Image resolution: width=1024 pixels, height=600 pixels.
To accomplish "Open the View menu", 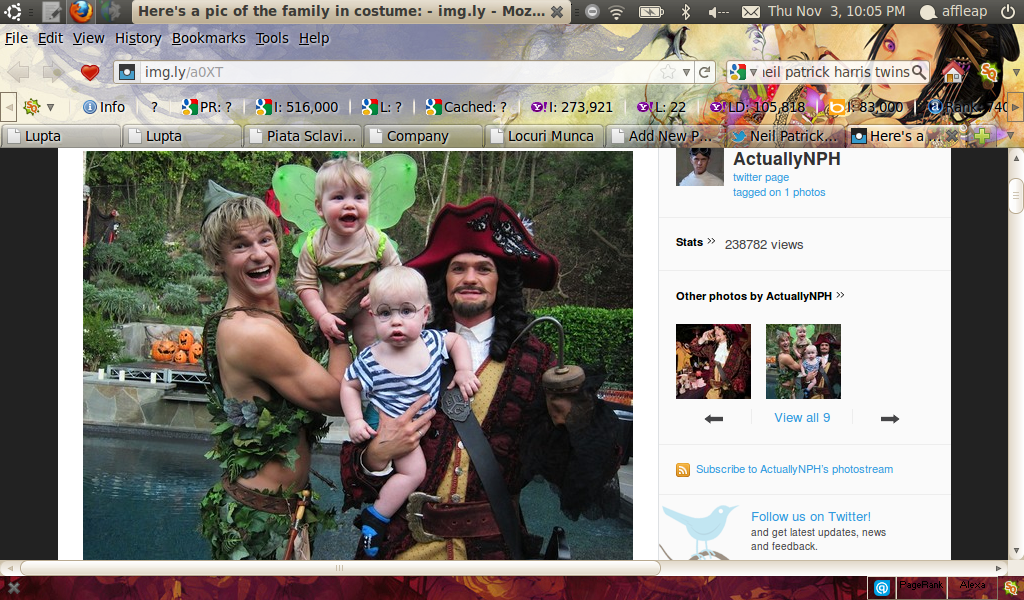I will 88,39.
